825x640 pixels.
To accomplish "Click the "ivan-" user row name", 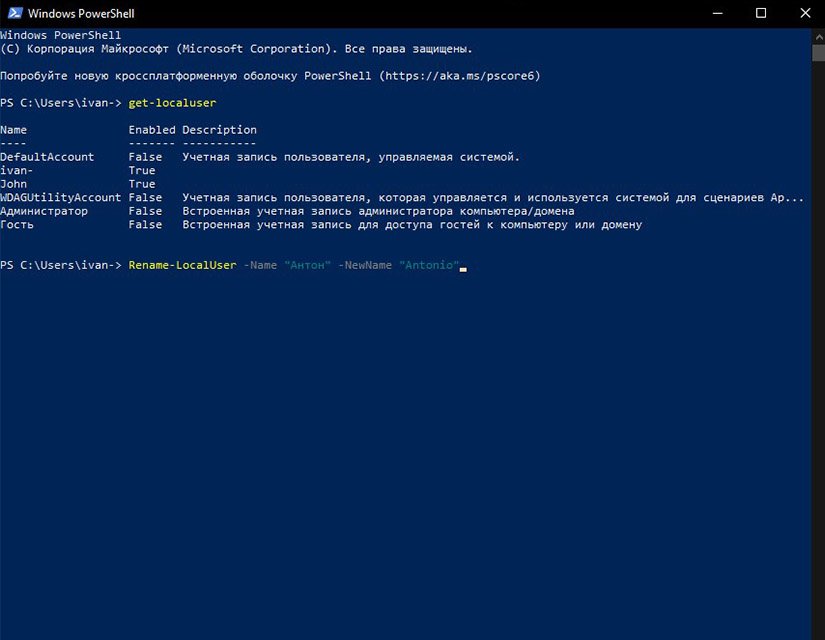I will (17, 171).
